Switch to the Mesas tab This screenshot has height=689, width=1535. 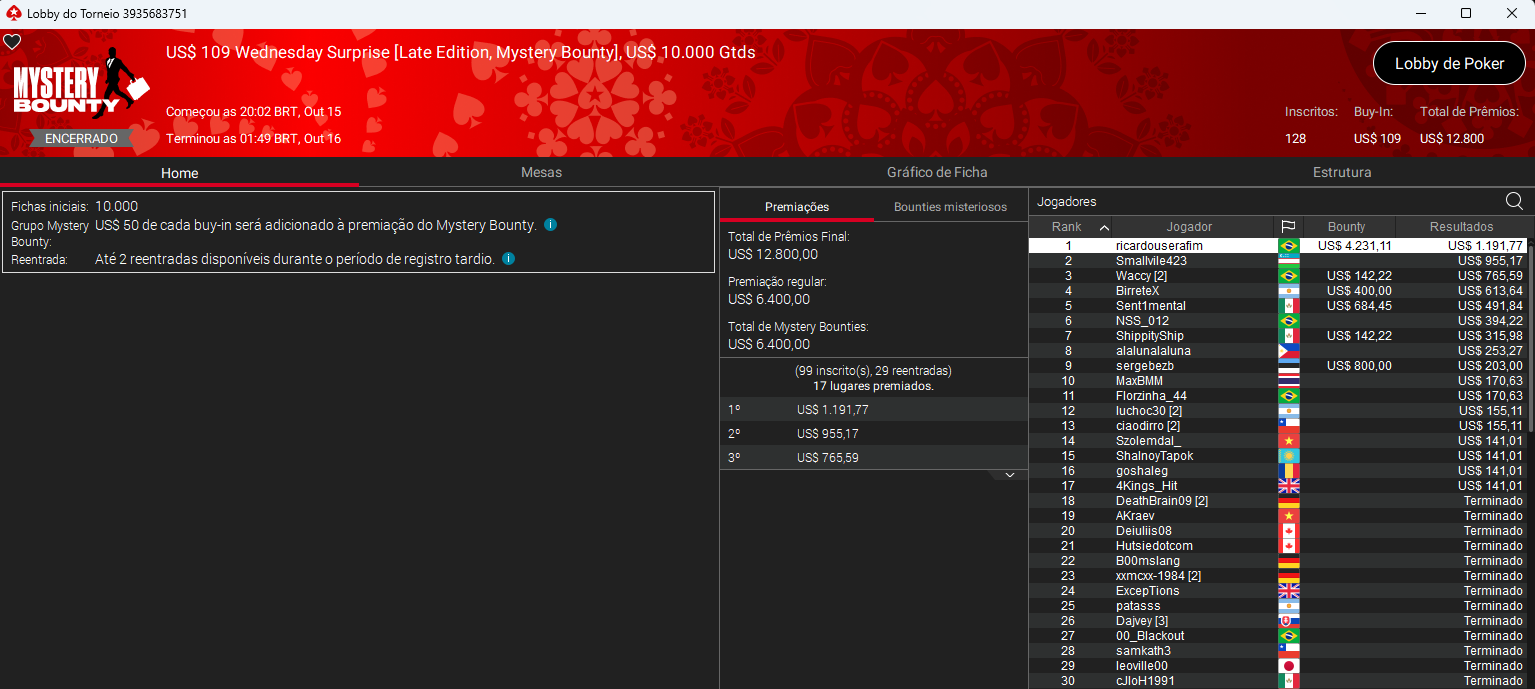click(x=541, y=172)
